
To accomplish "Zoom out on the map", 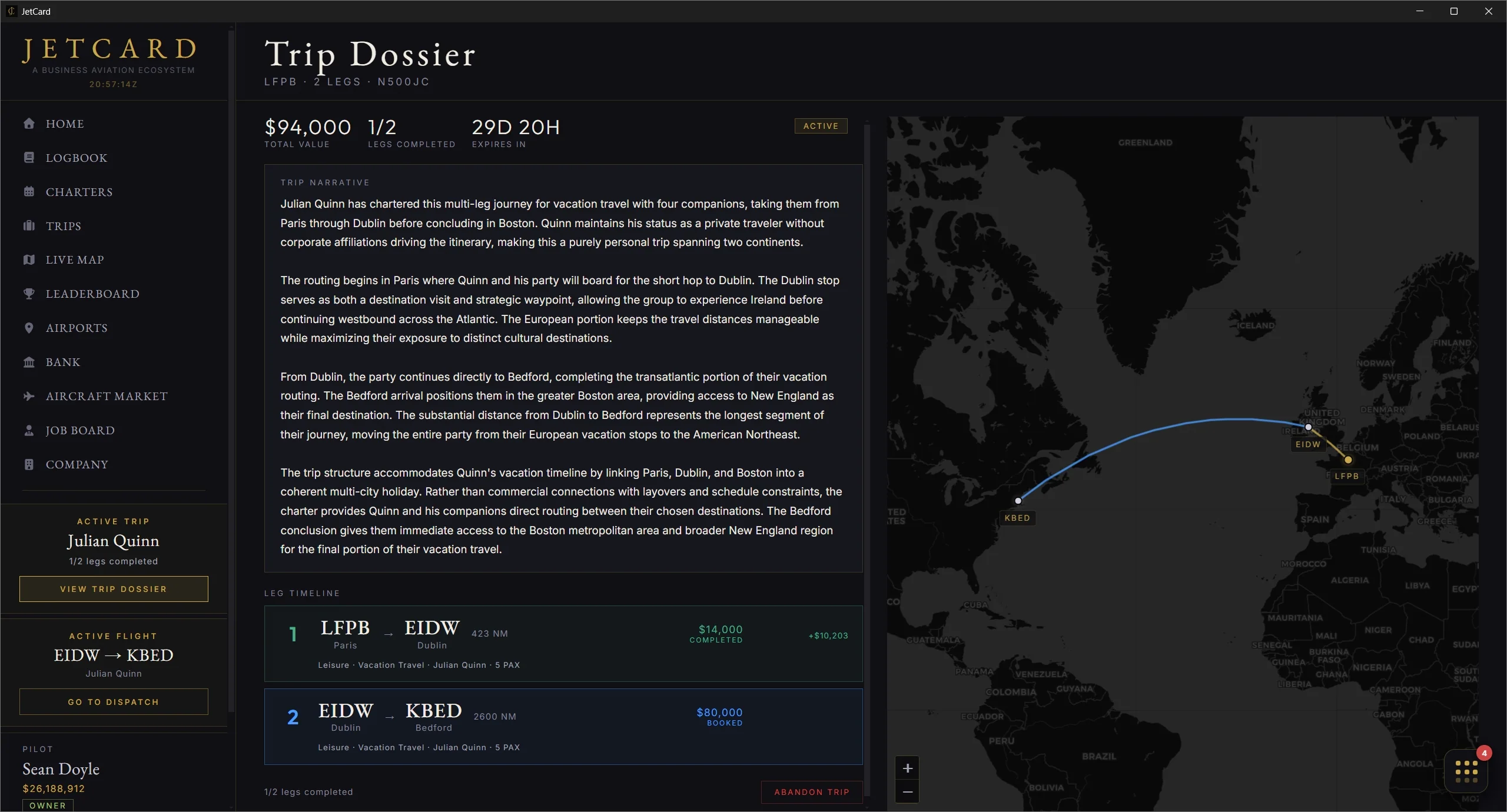I will (907, 792).
